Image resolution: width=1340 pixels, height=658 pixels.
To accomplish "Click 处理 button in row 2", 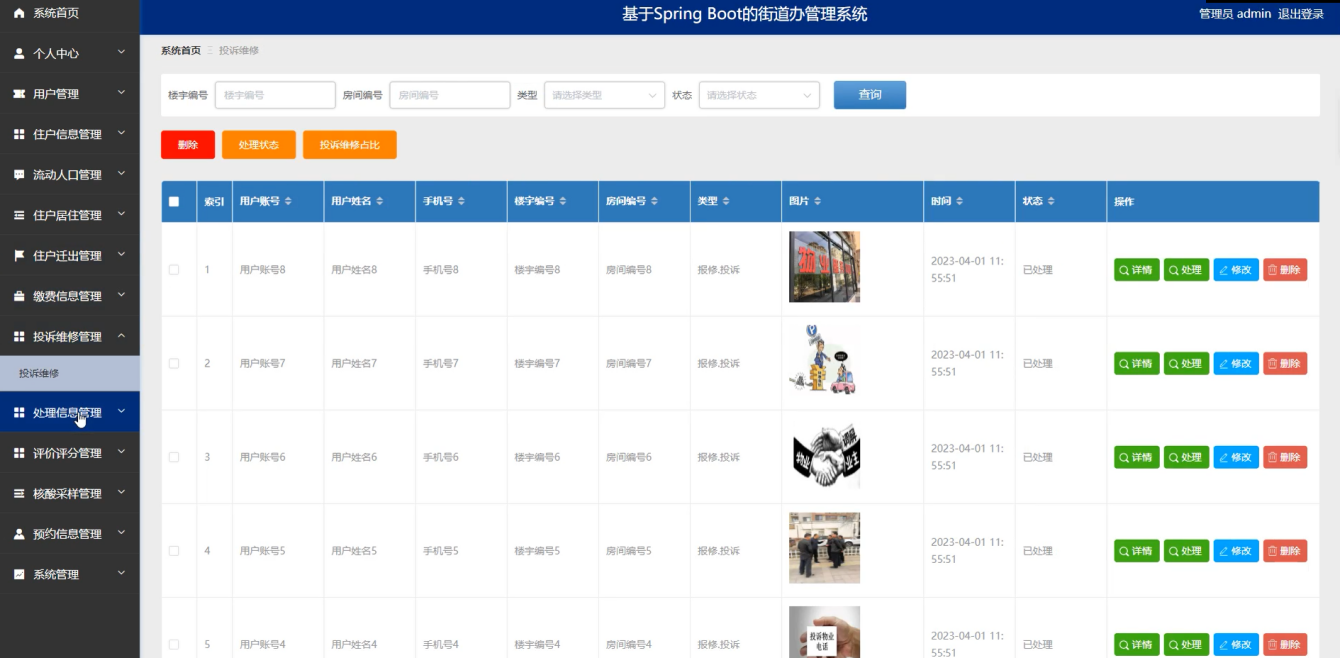I will 1186,364.
